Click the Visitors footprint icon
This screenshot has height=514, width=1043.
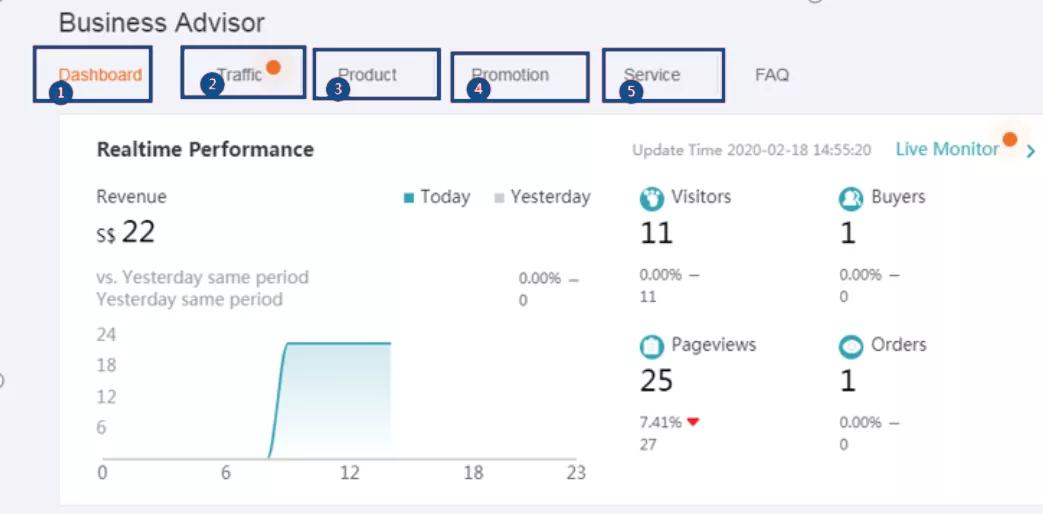(x=651, y=198)
